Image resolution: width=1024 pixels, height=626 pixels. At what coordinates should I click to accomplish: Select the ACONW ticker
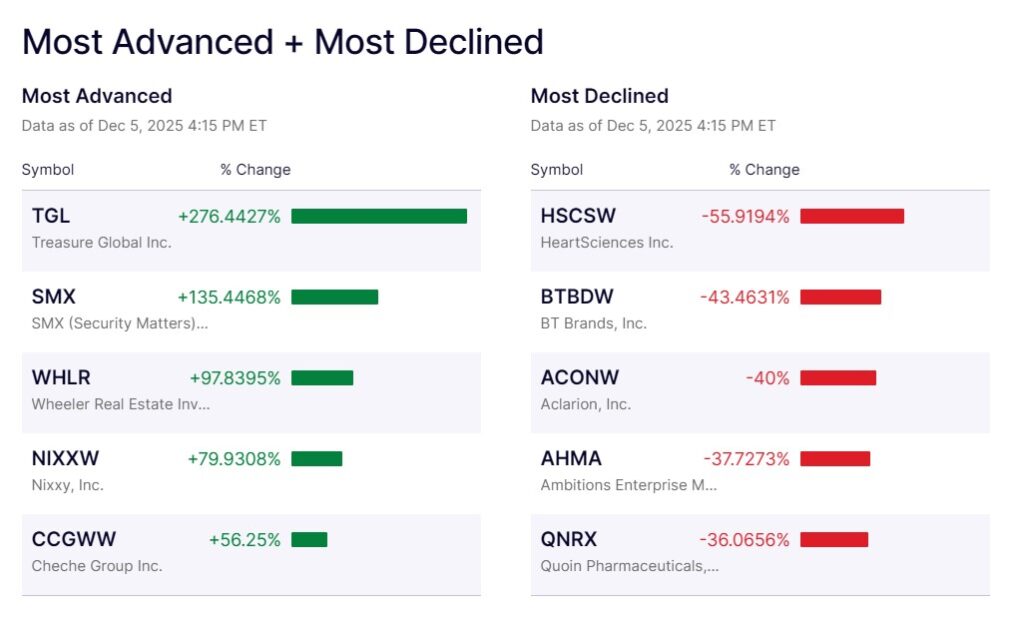(x=580, y=378)
